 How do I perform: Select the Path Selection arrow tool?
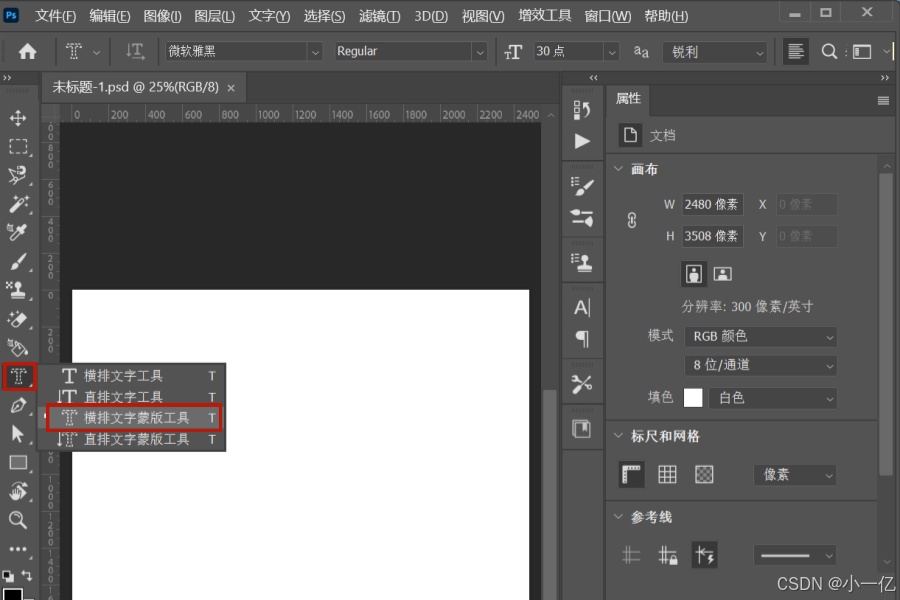[18, 434]
